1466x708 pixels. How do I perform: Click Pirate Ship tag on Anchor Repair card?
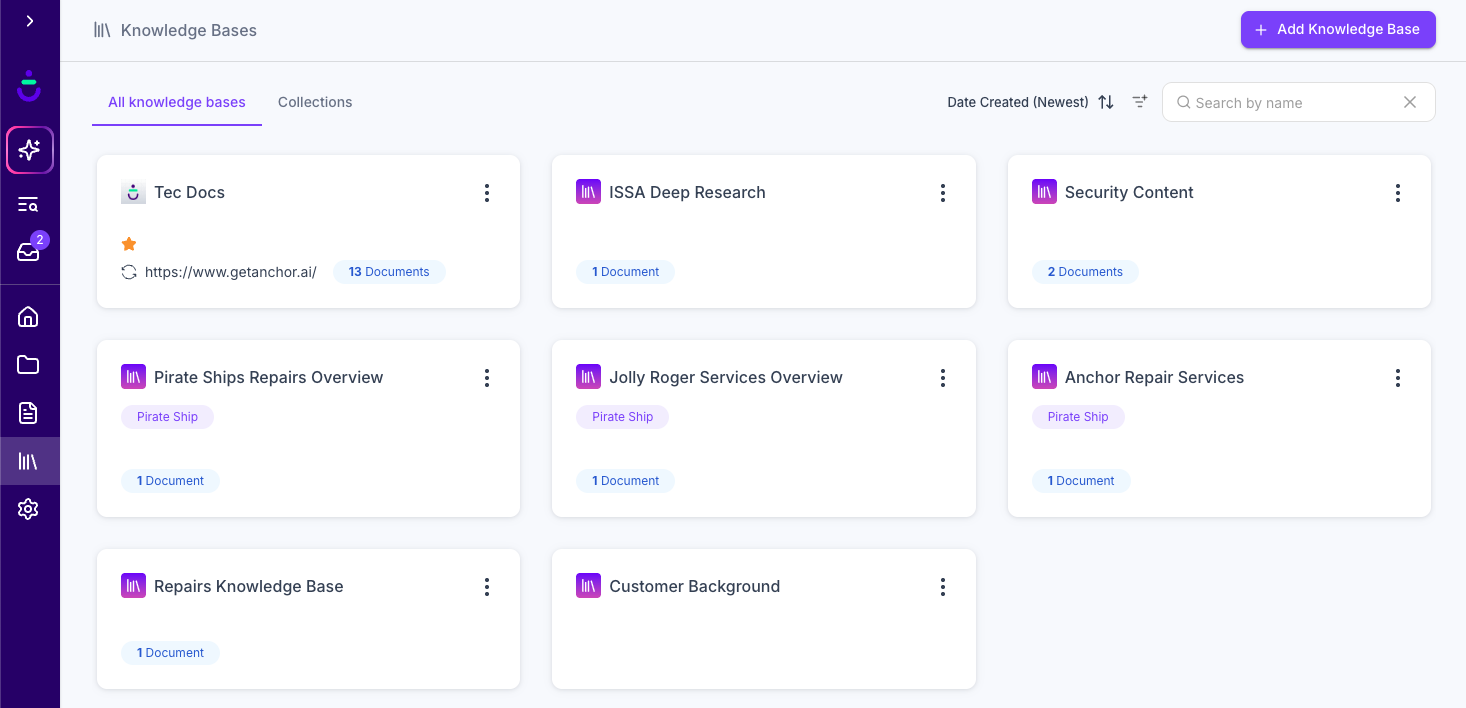[1078, 417]
